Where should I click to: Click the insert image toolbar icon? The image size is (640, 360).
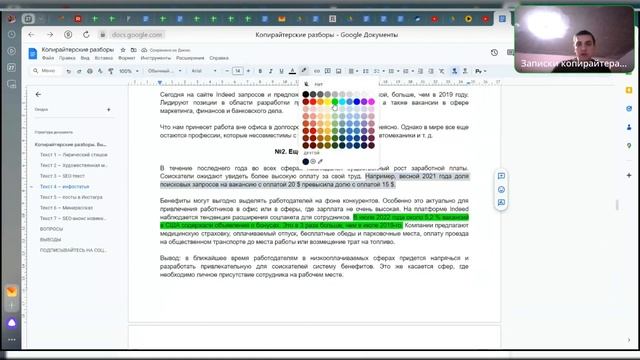(338, 71)
